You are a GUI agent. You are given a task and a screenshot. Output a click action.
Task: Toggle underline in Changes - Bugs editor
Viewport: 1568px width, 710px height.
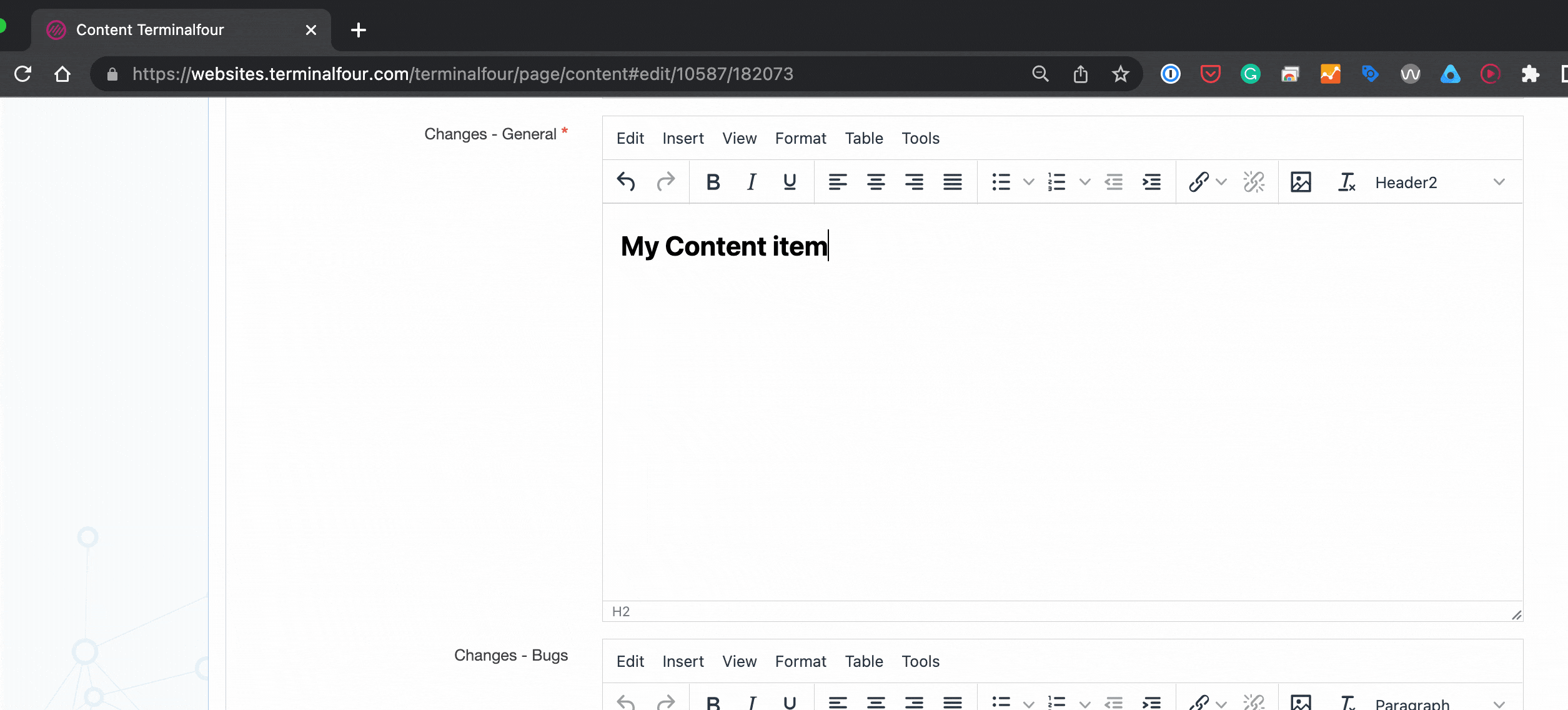790,702
